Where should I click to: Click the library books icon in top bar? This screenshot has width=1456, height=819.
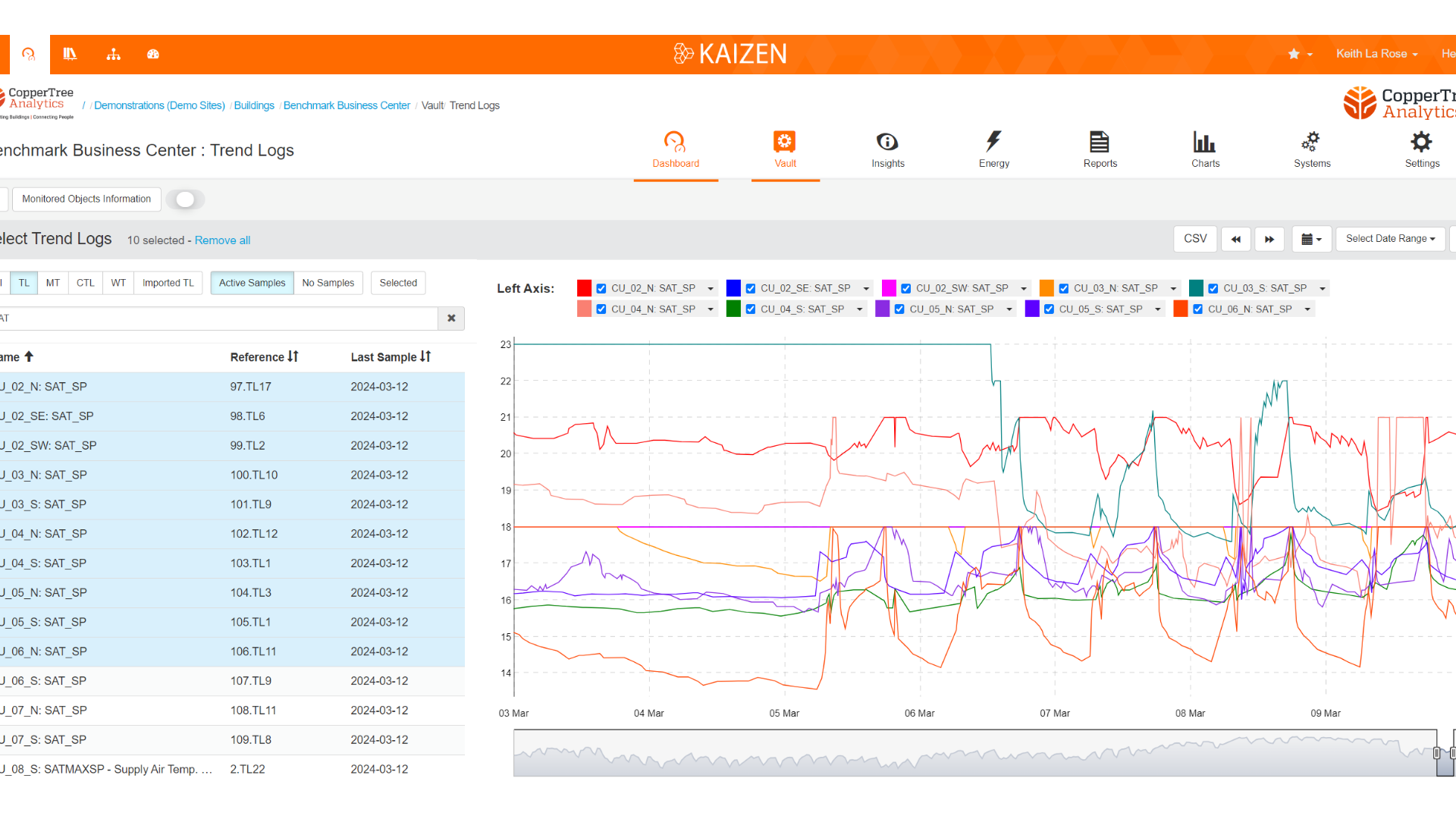click(x=70, y=54)
